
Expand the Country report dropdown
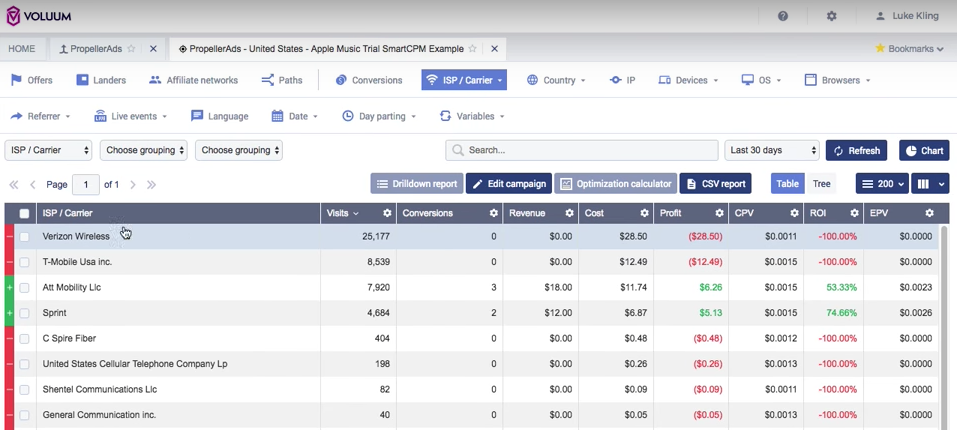point(556,80)
